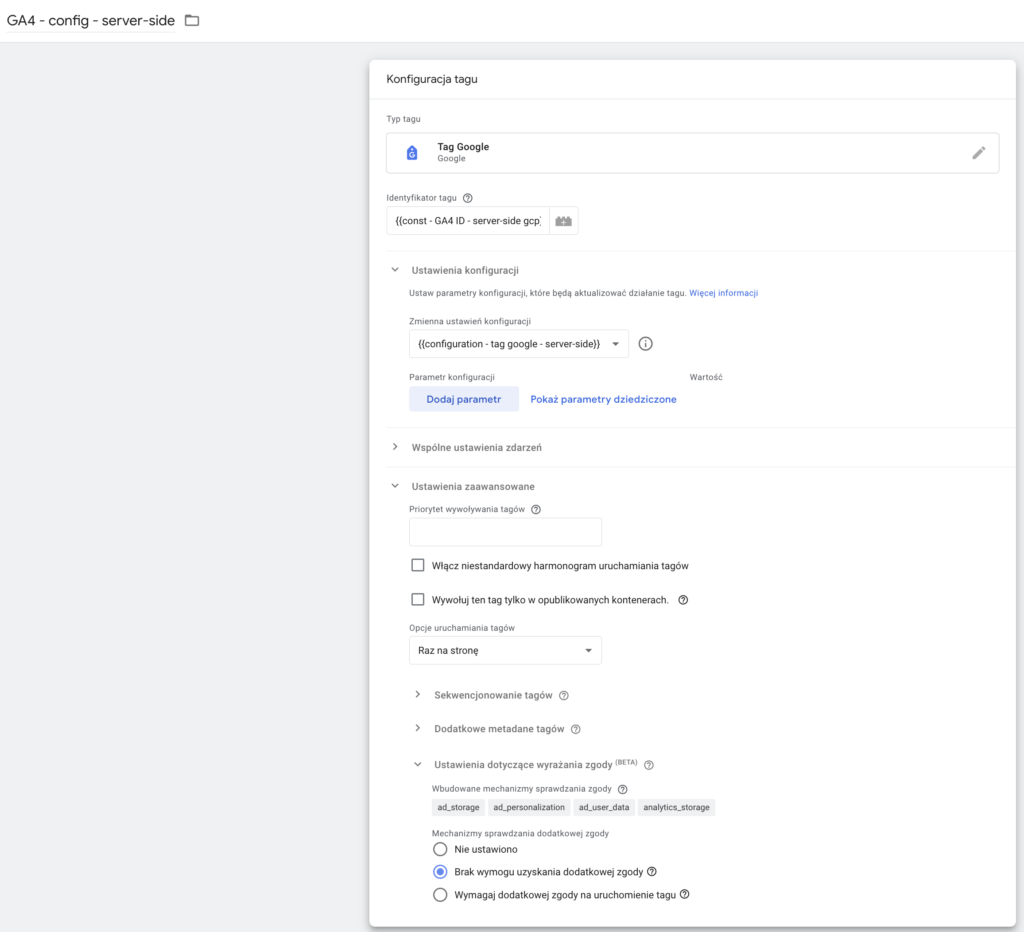Check 'Wywołuj ten tag tylko w opublikowanych kontenerach'

pos(418,600)
